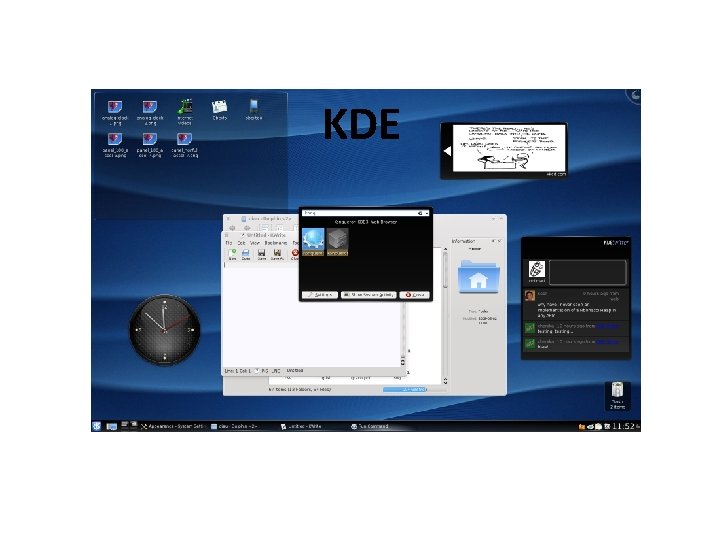The image size is (720, 540).
Task: Open the Trash widget on desktop
Action: tap(617, 395)
